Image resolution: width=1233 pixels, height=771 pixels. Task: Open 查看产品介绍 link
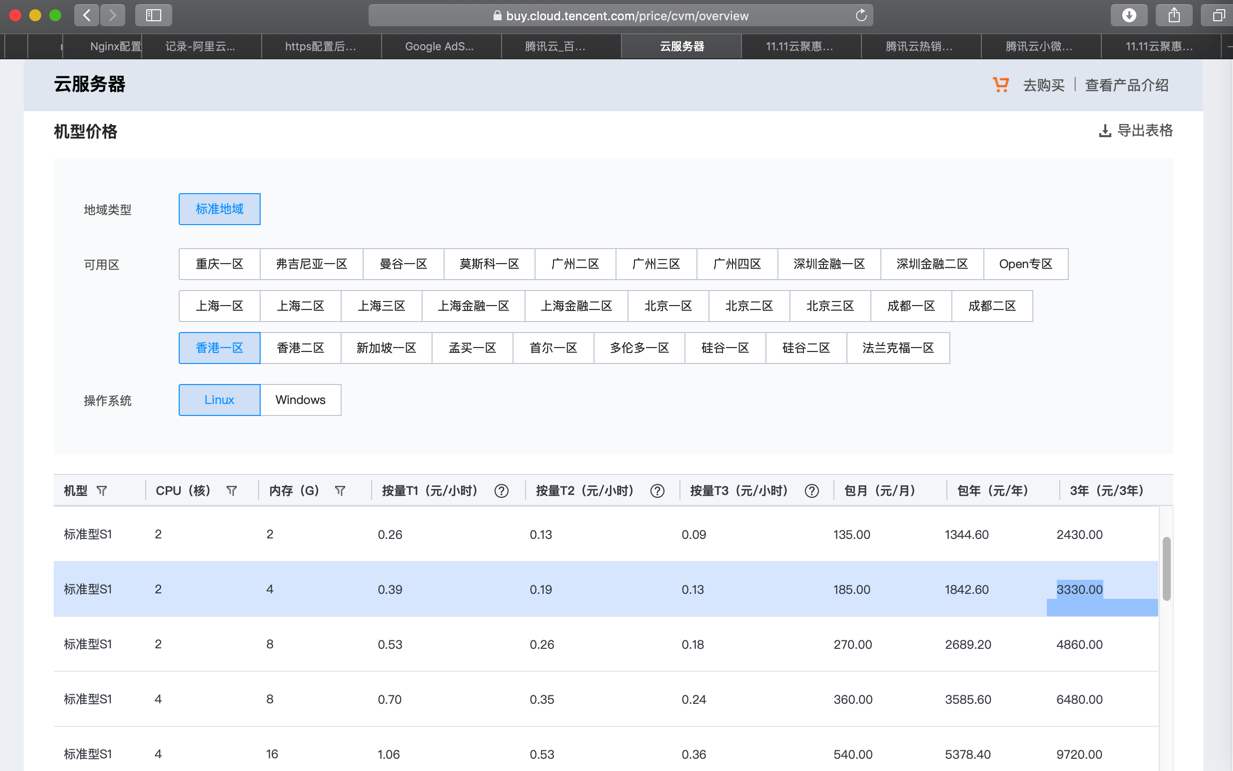coord(1127,85)
